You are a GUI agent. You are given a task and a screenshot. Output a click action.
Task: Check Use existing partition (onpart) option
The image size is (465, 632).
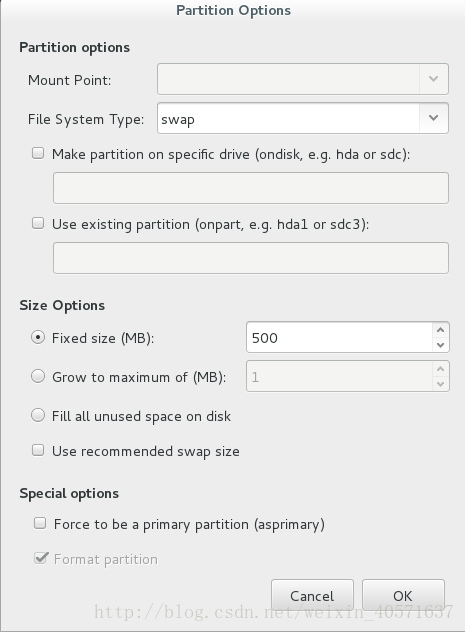point(38,223)
